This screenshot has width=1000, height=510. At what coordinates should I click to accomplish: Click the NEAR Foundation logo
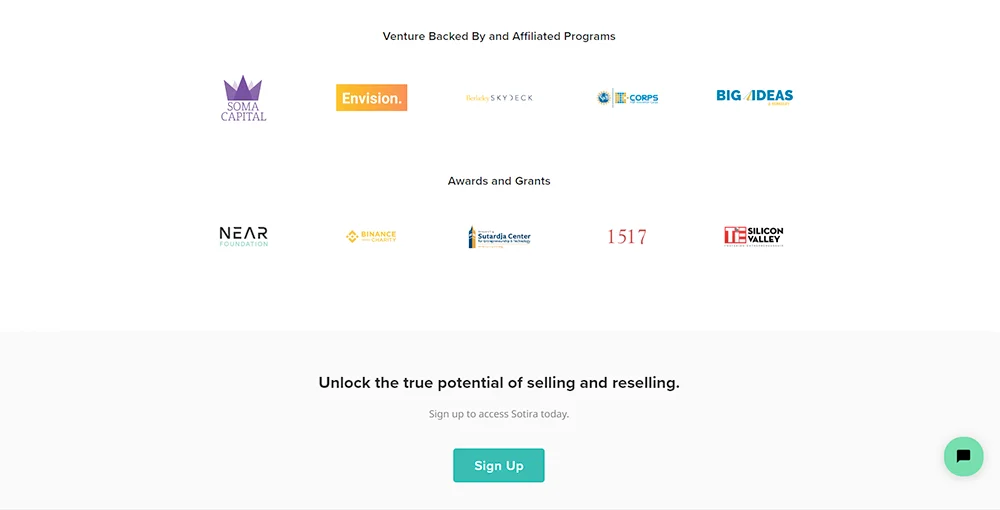(x=244, y=237)
